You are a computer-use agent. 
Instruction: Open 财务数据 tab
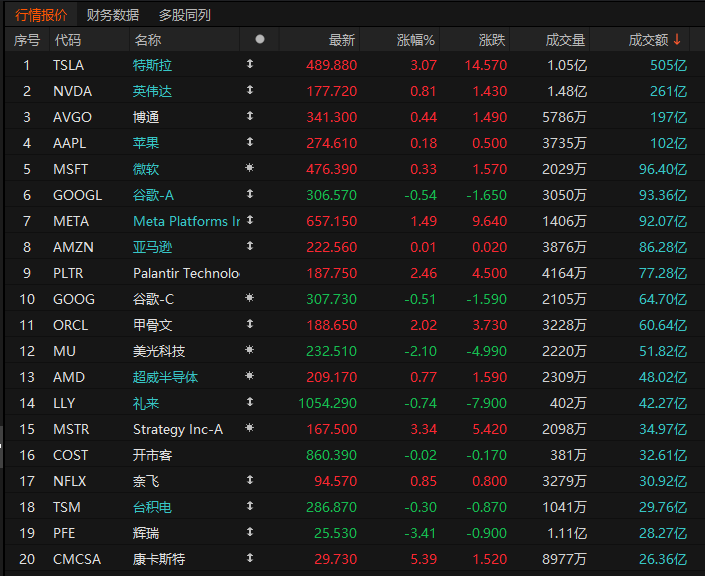coord(112,15)
